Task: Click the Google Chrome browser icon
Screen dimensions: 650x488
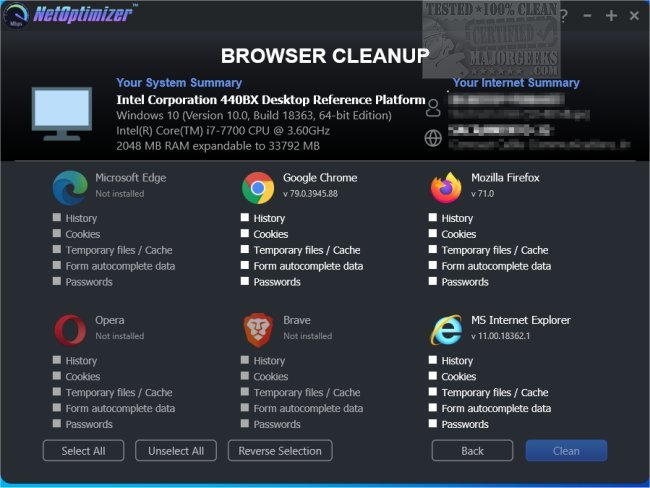Action: [x=258, y=188]
